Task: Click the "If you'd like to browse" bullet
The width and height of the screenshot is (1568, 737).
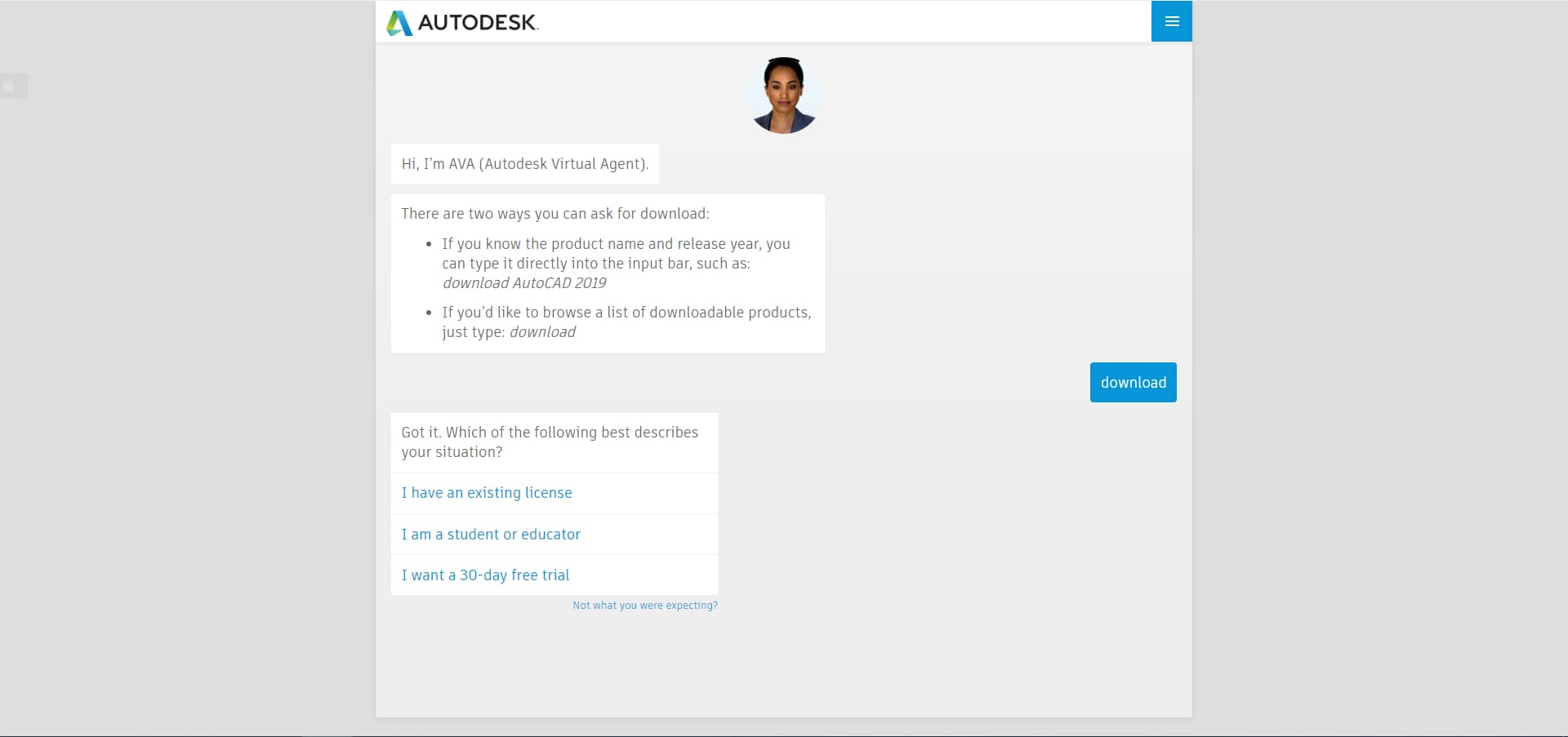Action: [x=626, y=313]
